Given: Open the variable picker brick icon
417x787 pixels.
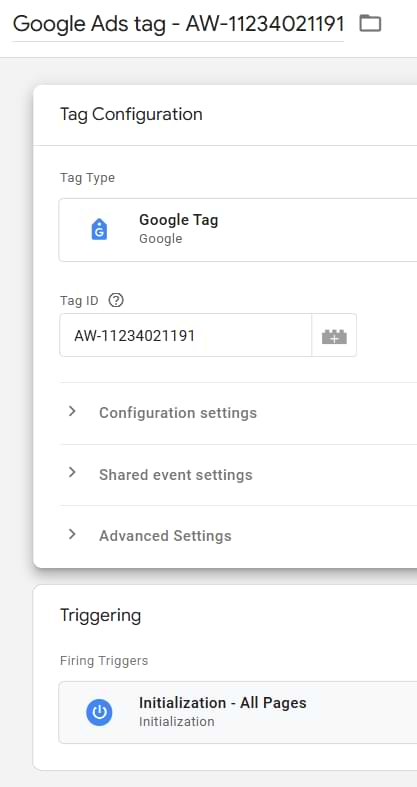Looking at the screenshot, I should pos(334,335).
